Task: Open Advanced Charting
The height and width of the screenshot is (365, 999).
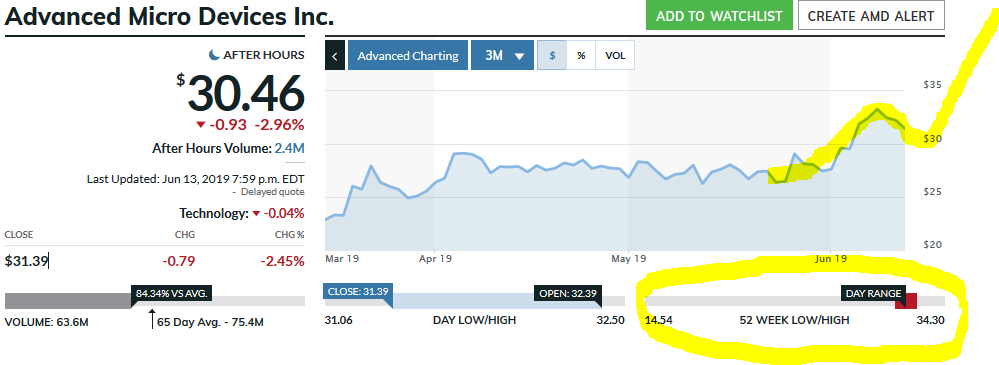Action: 408,55
